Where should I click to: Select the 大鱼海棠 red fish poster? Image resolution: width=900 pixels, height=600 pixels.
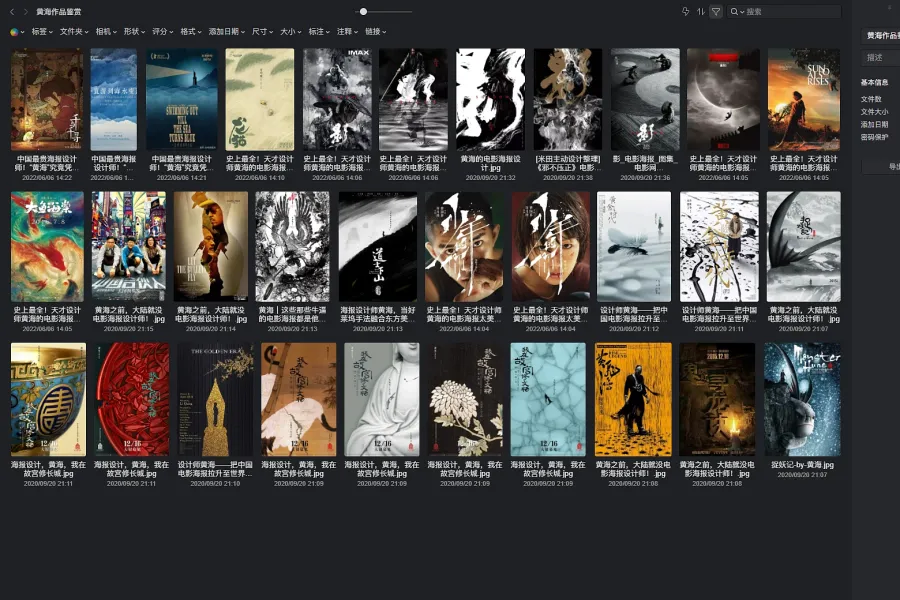coord(47,246)
